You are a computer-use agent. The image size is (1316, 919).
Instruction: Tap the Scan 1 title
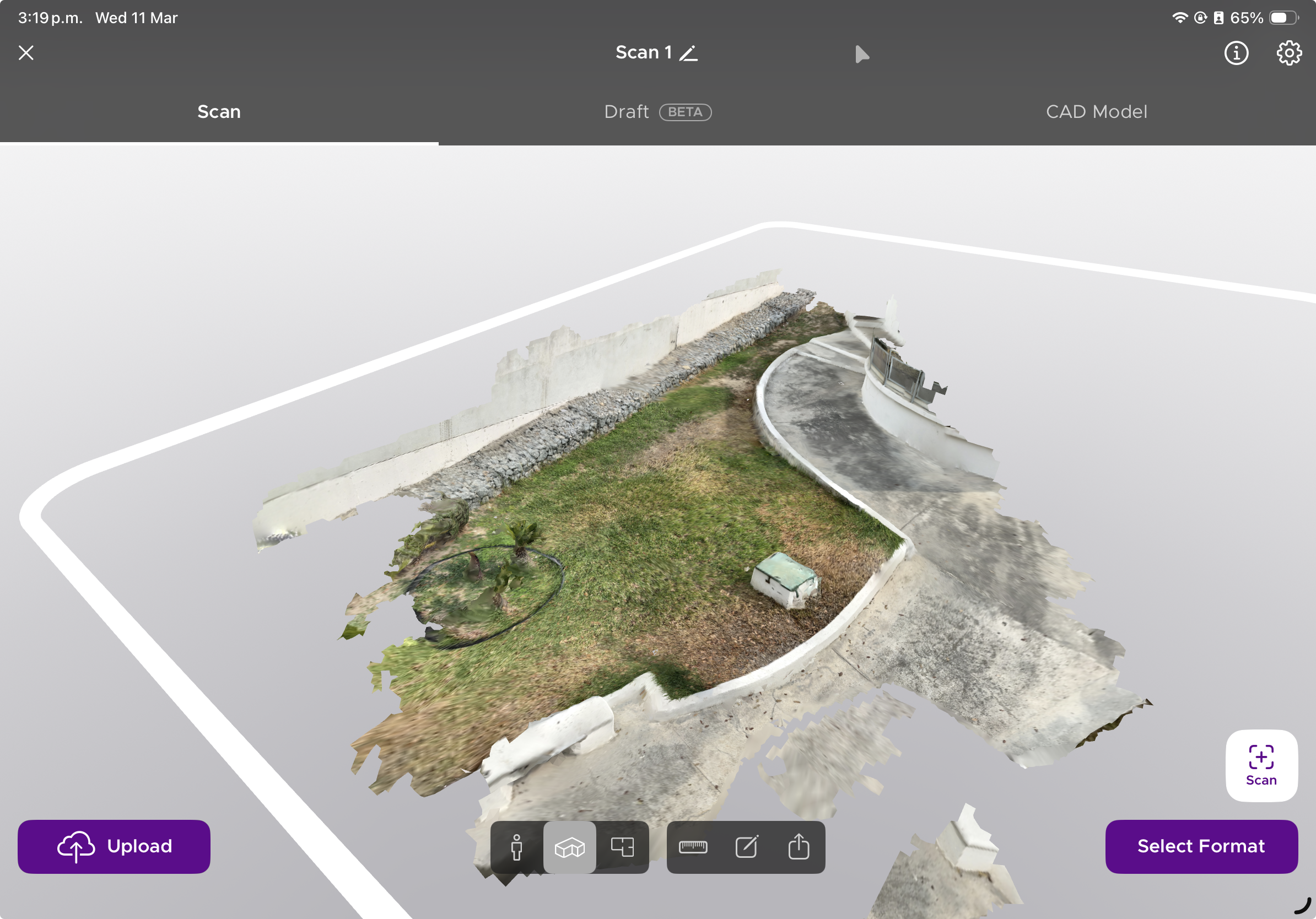pyautogui.click(x=643, y=53)
